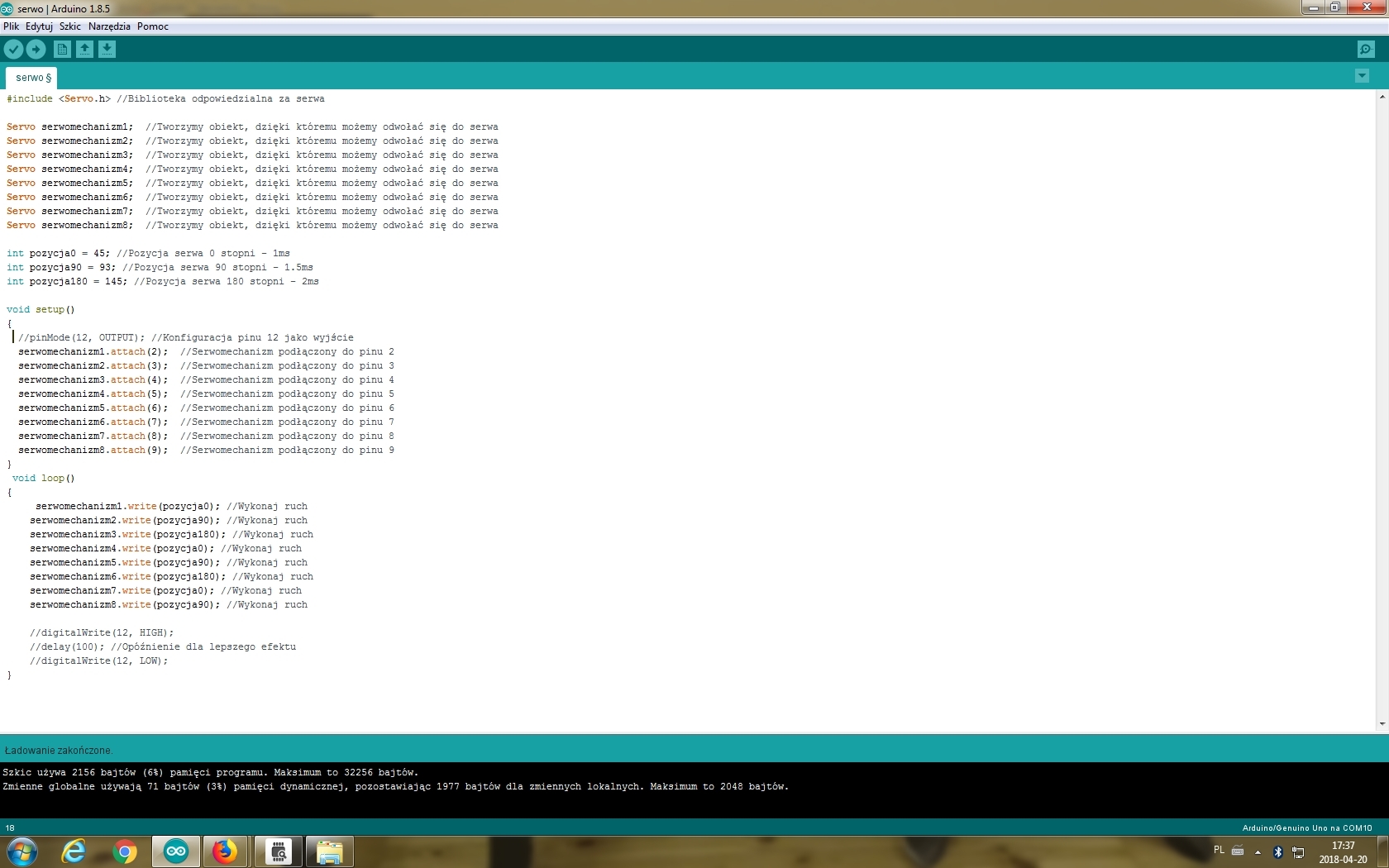Click the 'Zmienne globalne używają 71 bajtów' console line
The height and width of the screenshot is (868, 1389).
(x=396, y=787)
